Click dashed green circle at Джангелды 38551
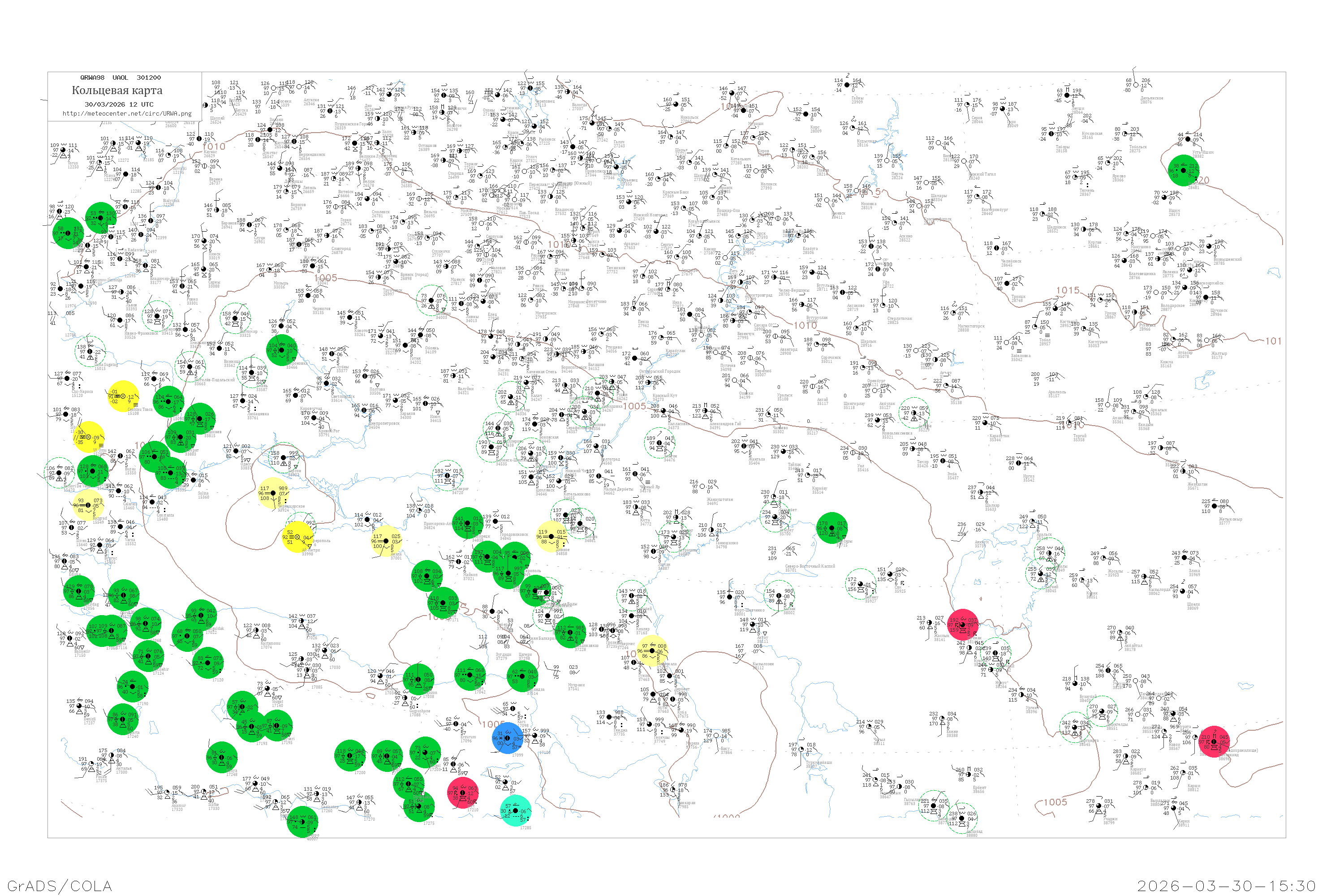This screenshot has width=1344, height=896. point(1102,711)
